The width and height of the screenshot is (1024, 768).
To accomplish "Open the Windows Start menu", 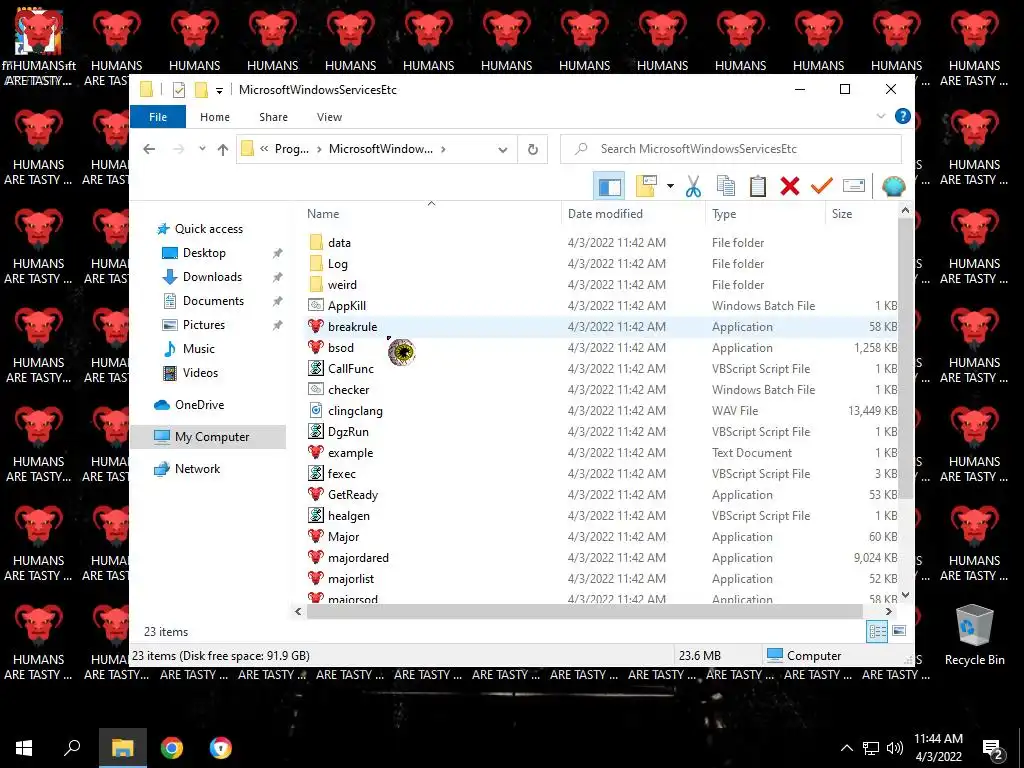I will pos(24,748).
